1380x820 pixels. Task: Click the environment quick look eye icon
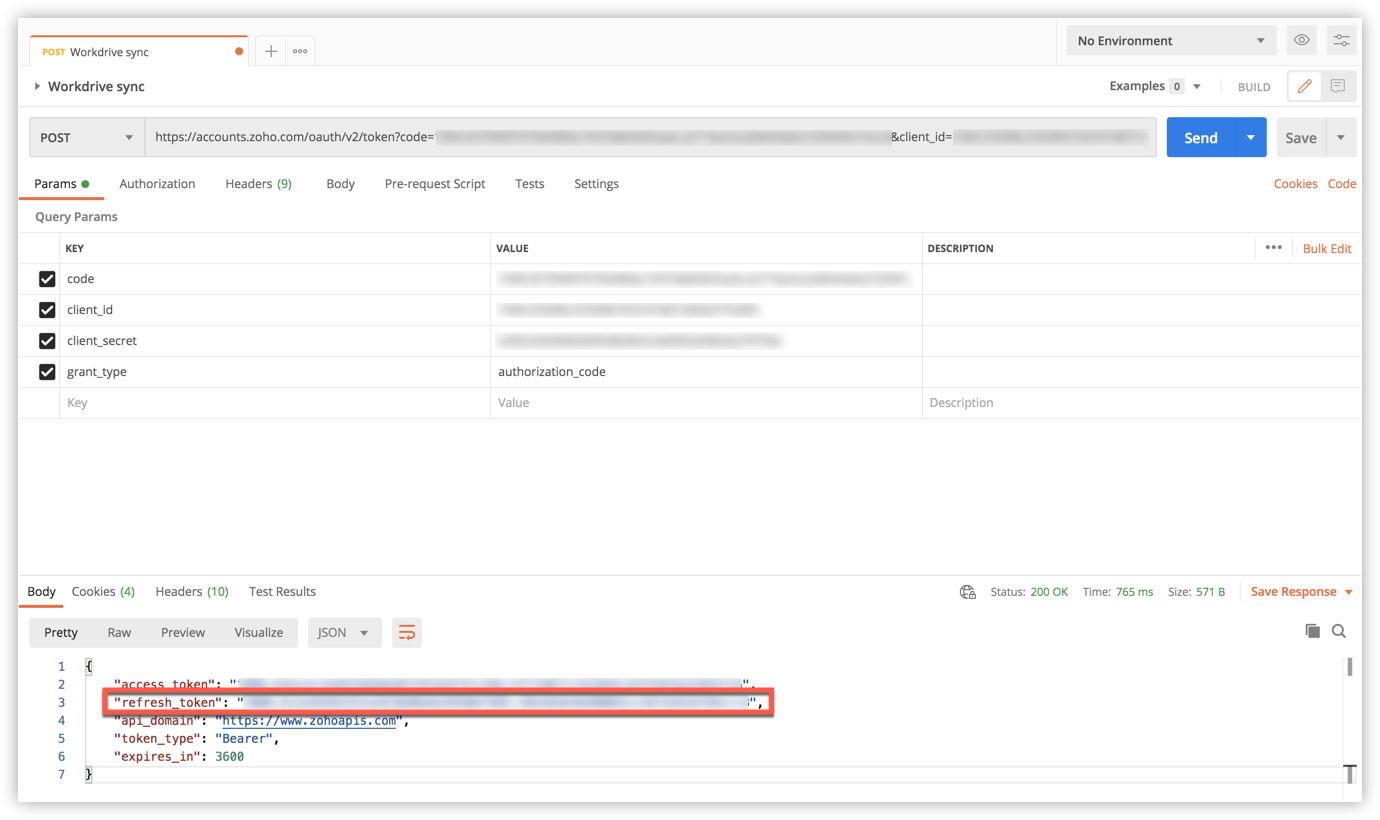1301,41
